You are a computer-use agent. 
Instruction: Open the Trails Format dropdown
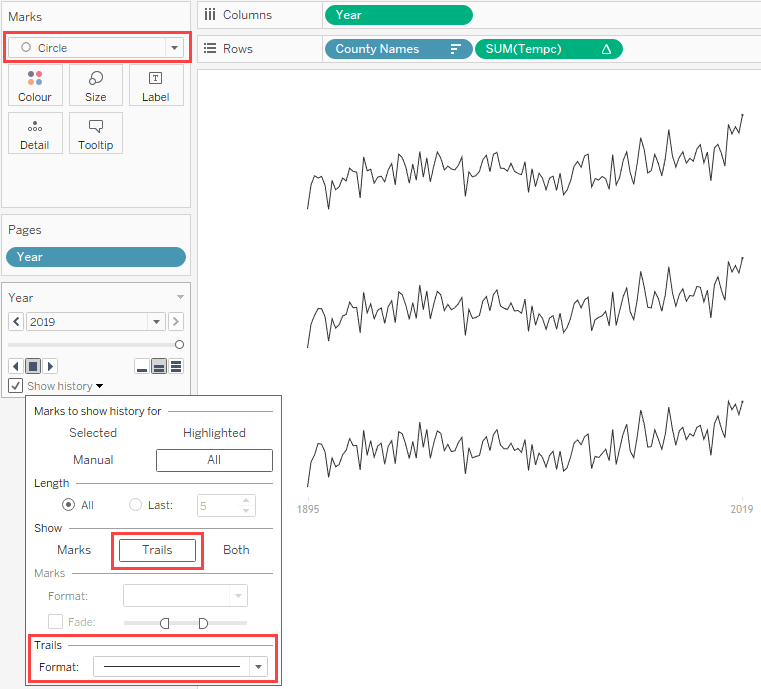[x=259, y=666]
